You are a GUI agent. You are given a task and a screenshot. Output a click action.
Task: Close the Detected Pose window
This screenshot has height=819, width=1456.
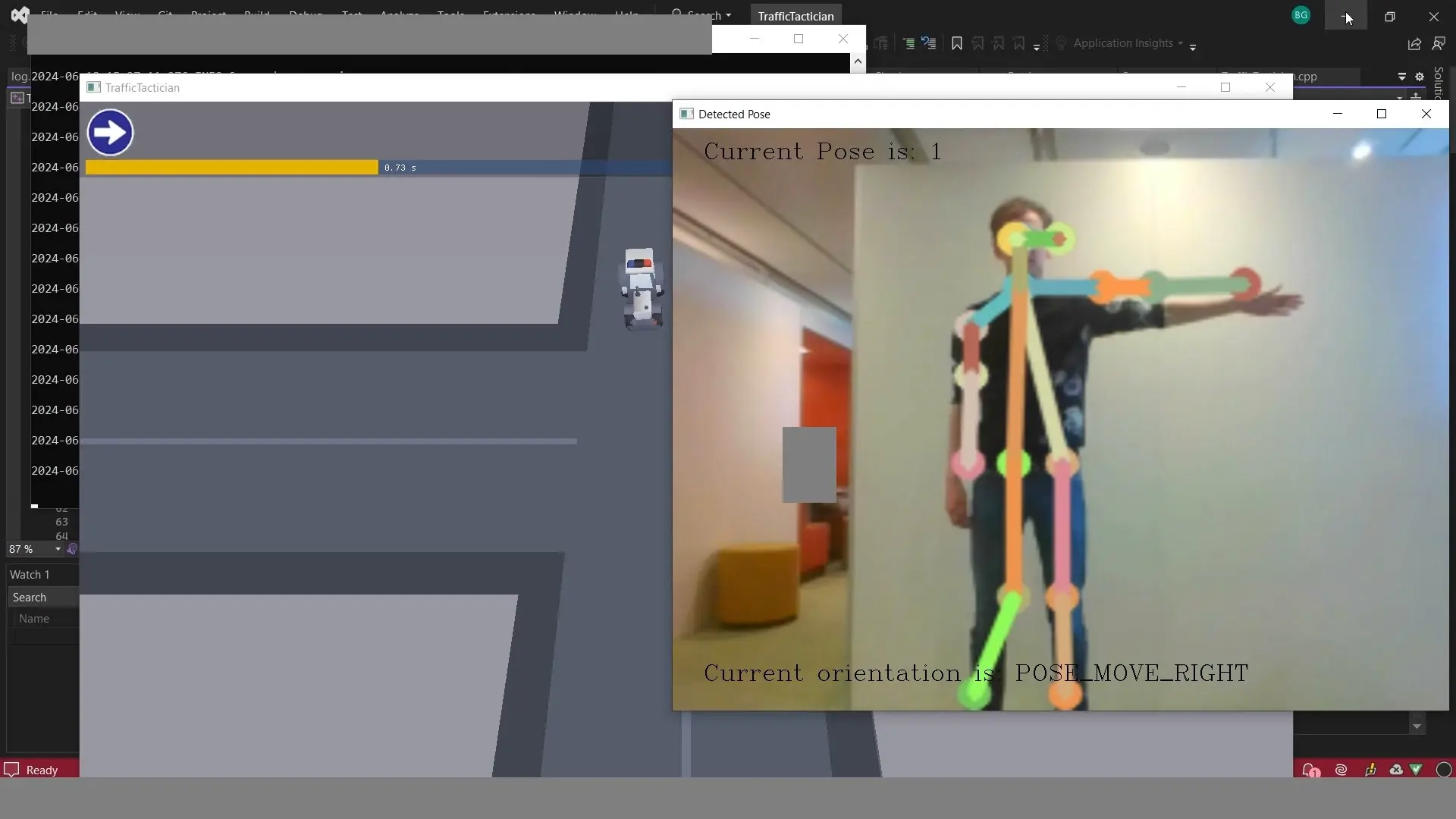coord(1426,114)
